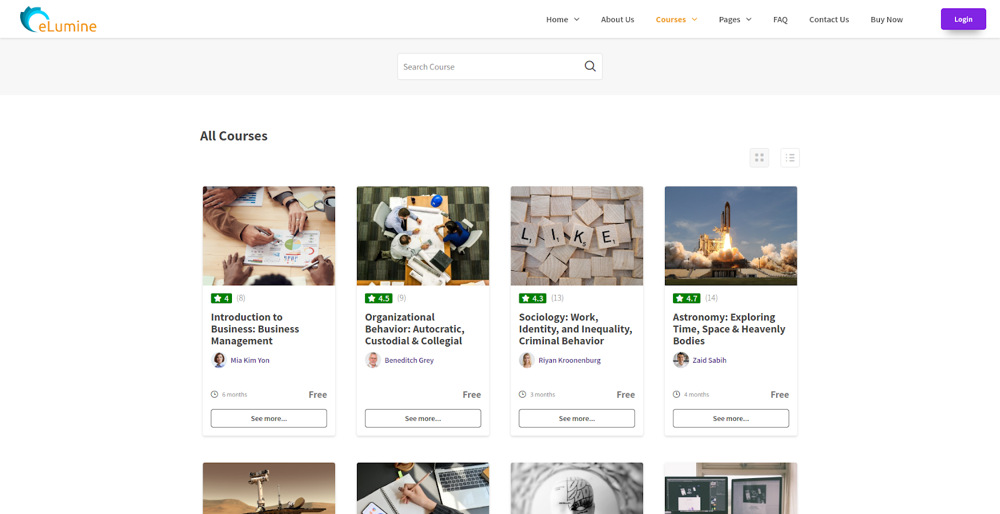
Task: See more on Introduction to Business course
Action: [269, 418]
